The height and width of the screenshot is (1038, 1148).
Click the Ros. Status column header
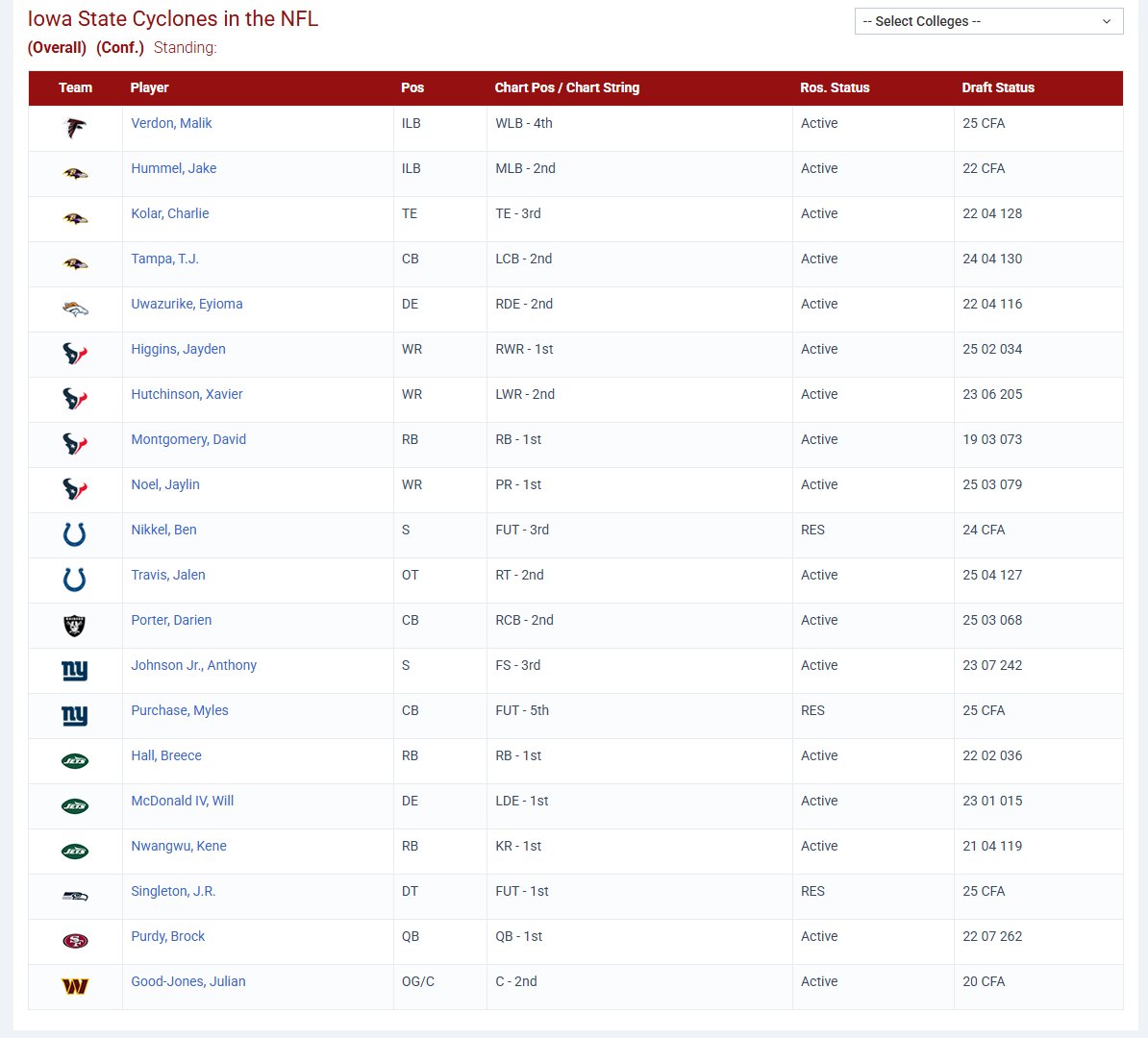coord(835,87)
